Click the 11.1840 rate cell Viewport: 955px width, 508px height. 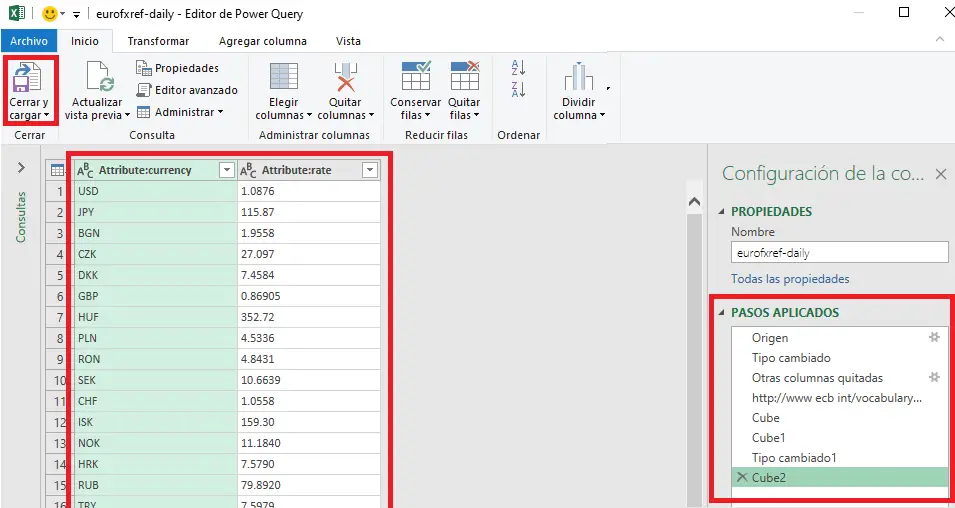(309, 443)
